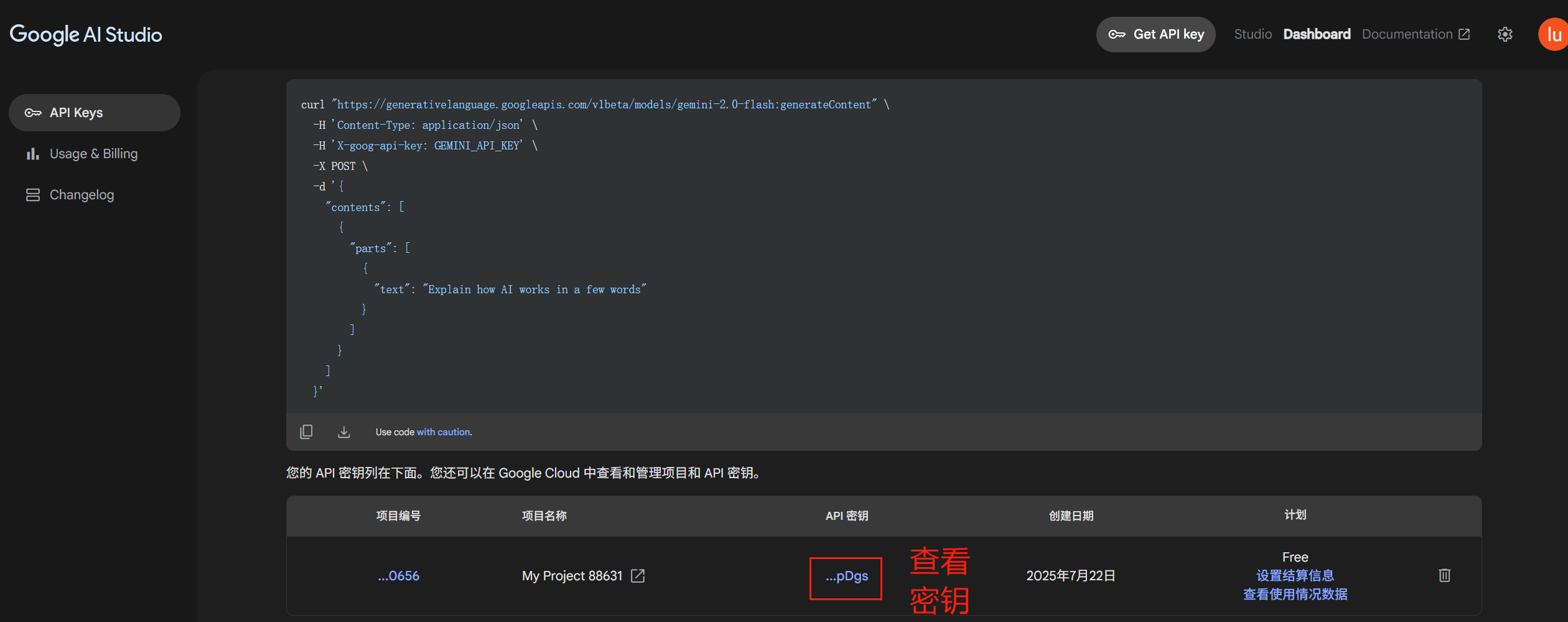Click the 查看使用情况数据 link

coord(1295,595)
